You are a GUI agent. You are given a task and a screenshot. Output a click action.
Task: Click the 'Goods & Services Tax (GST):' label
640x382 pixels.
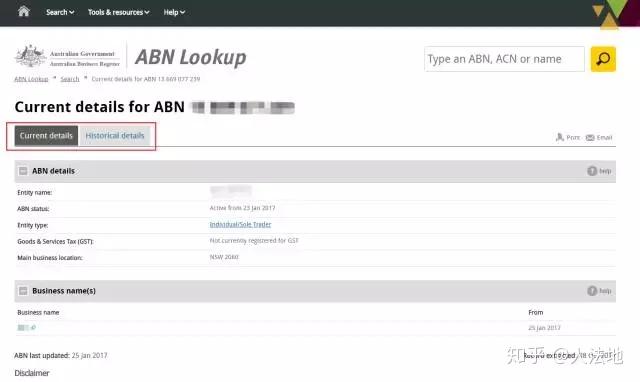tap(55, 242)
